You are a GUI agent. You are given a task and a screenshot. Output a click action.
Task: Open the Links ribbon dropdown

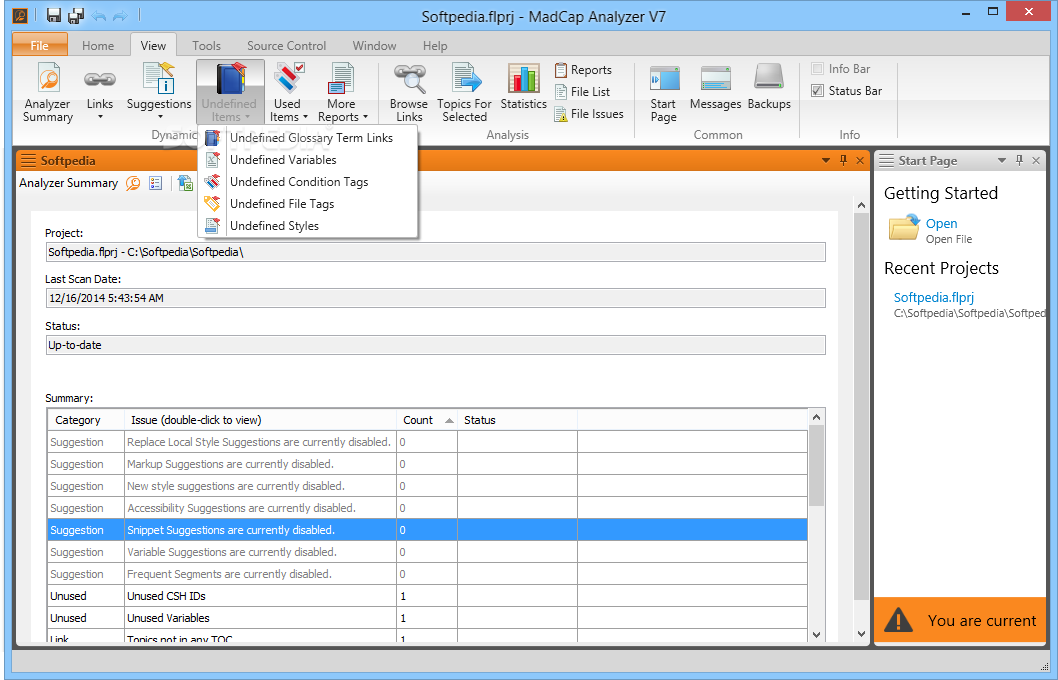click(100, 92)
